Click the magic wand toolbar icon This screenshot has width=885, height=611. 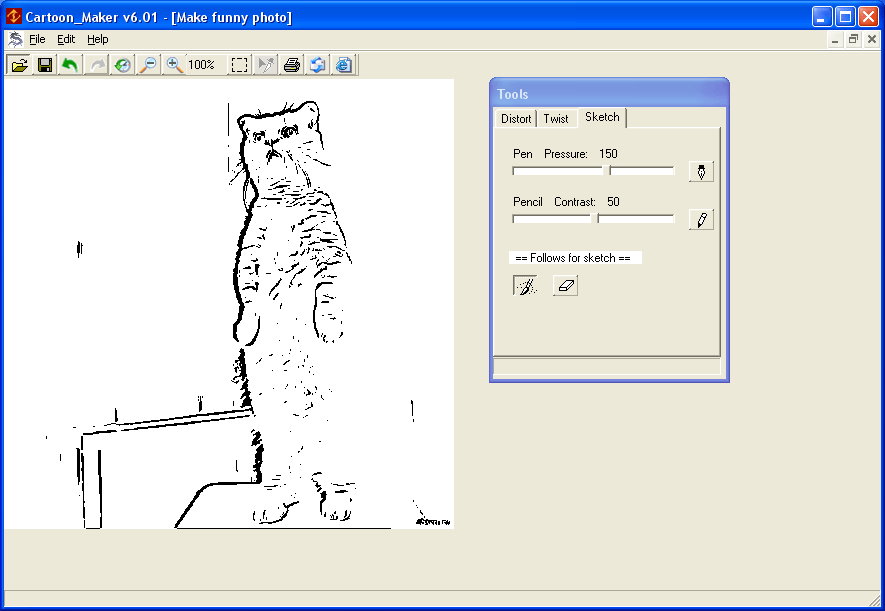(264, 64)
